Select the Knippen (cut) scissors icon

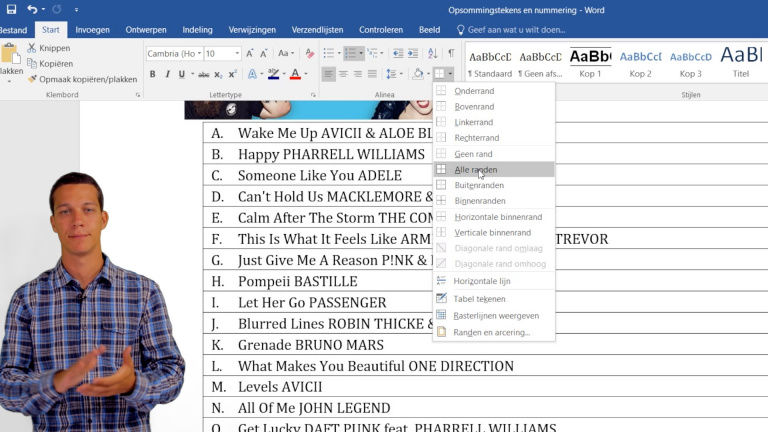(x=32, y=48)
